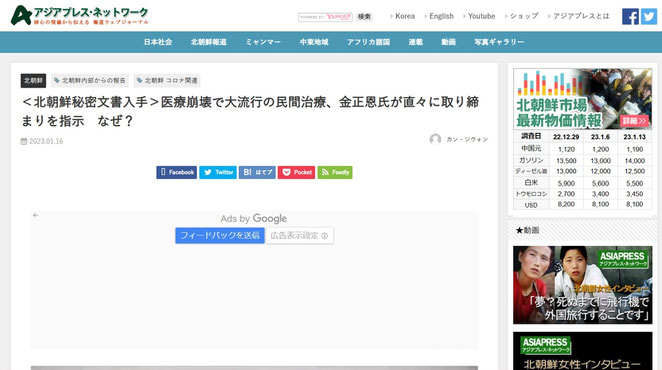Viewport: 662px width, 370px height.
Task: Open the English language link
Action: (441, 16)
